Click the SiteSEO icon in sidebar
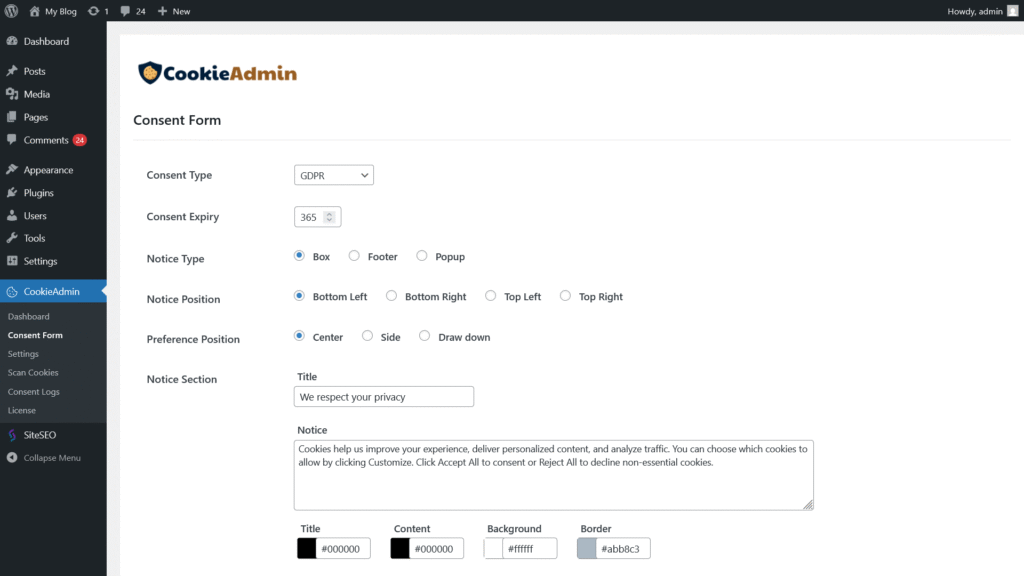Image resolution: width=1024 pixels, height=576 pixels. tap(12, 435)
